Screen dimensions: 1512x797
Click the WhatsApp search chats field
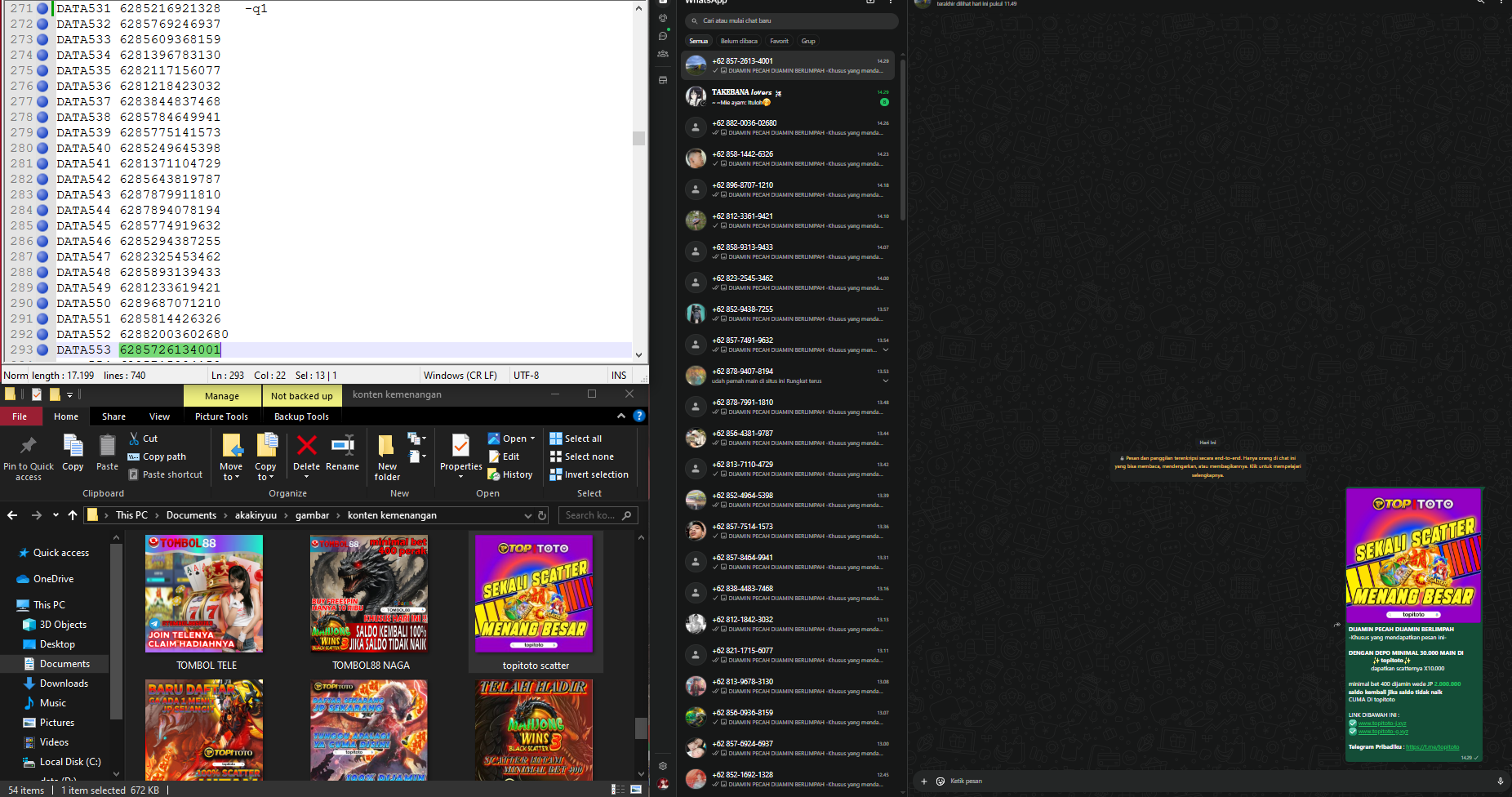pyautogui.click(x=791, y=20)
